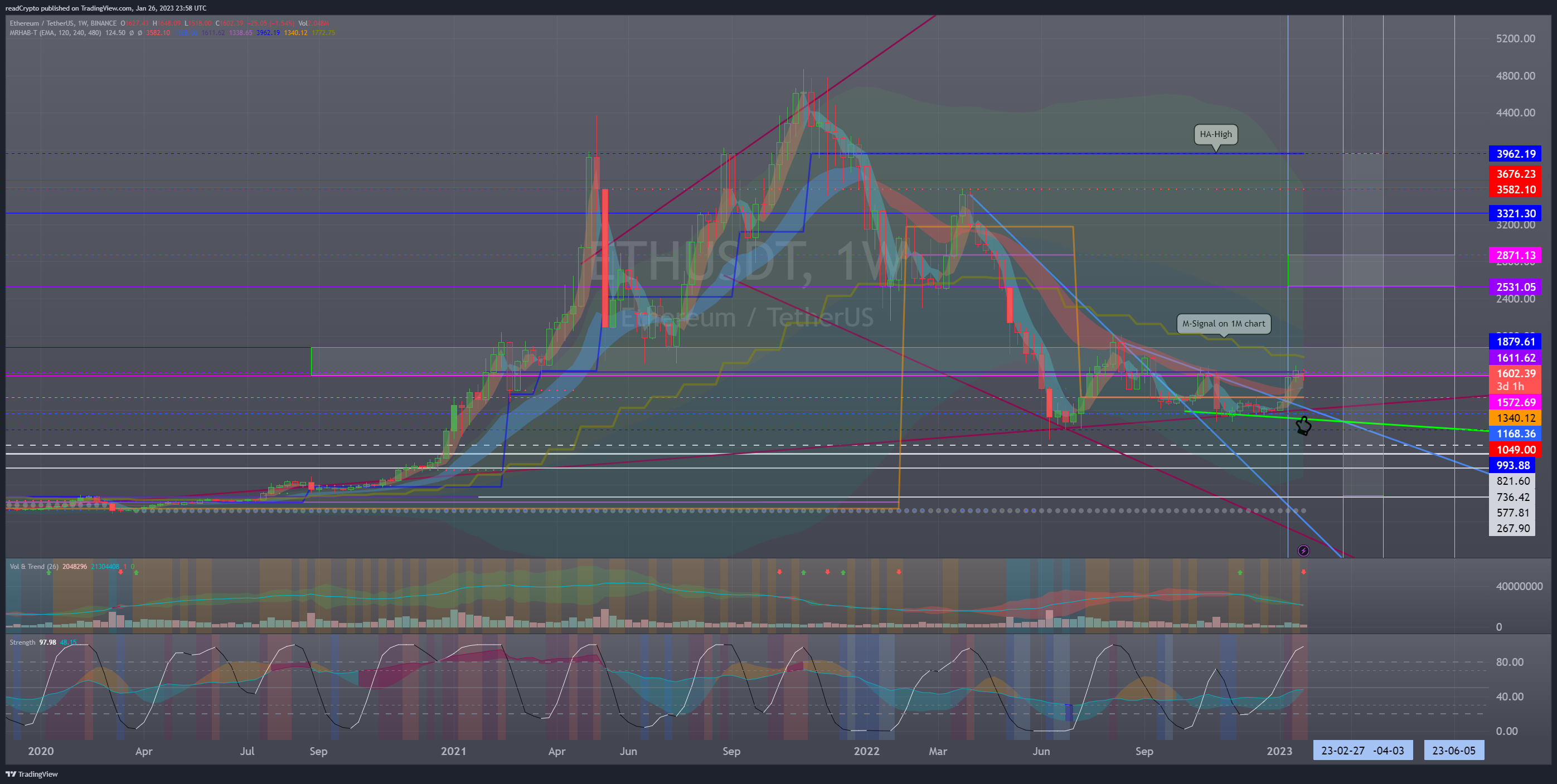Screen dimensions: 1557x784
Task: Click the MRHAB-T (EMA, 120, 240, 480) legend
Action: [x=55, y=33]
